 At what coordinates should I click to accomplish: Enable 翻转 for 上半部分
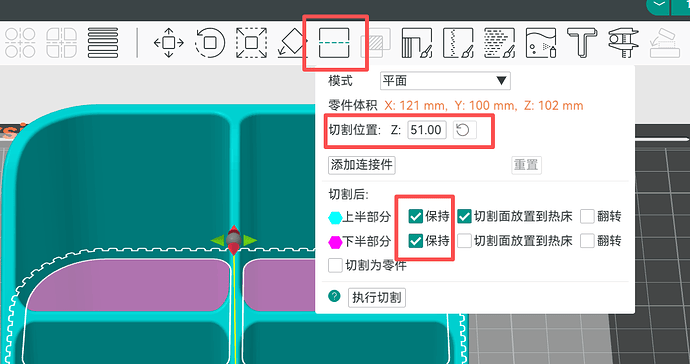[x=587, y=216]
